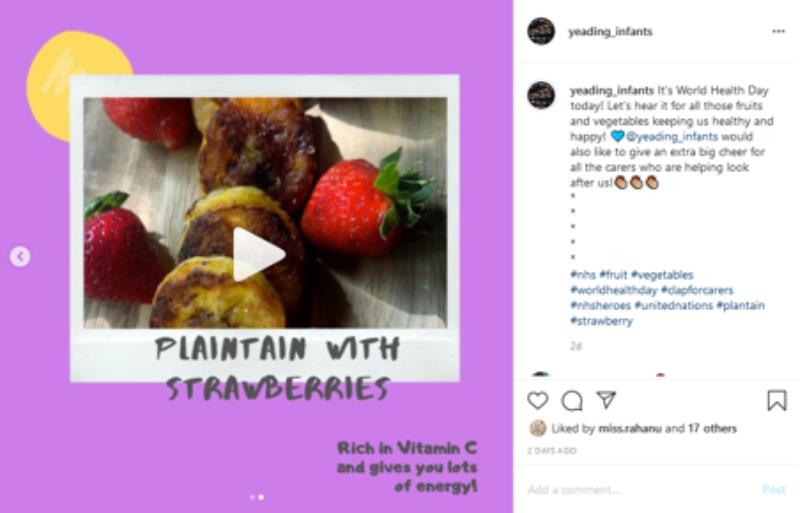Click the Post comment button
This screenshot has width=800, height=513.
click(773, 490)
